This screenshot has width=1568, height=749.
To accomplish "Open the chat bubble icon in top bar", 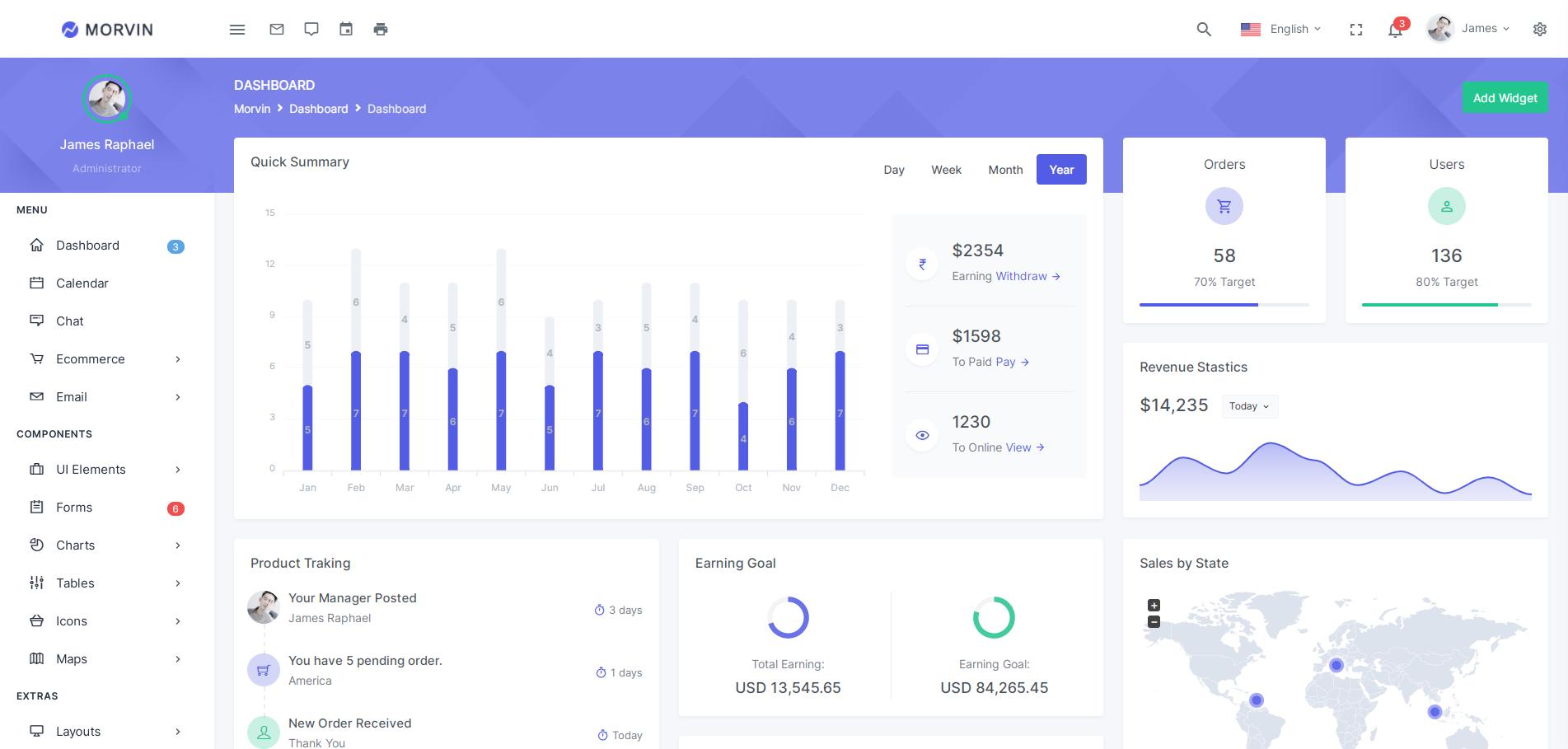I will (311, 29).
